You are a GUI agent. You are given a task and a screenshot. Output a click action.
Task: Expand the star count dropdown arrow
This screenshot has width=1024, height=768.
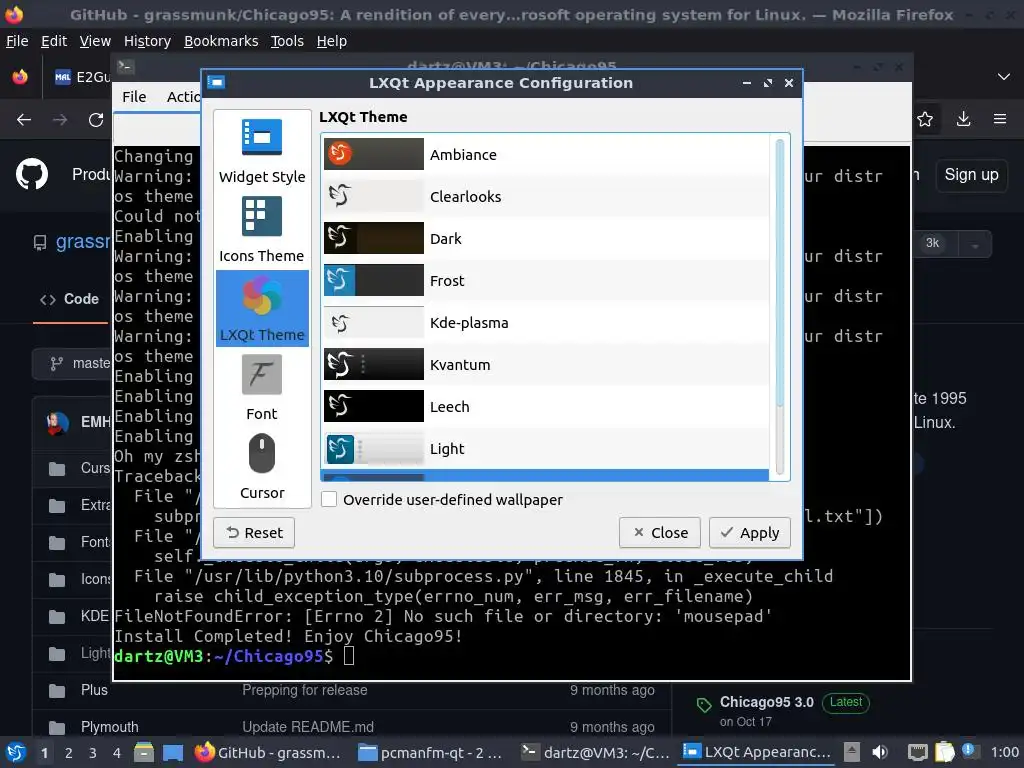[x=975, y=245]
